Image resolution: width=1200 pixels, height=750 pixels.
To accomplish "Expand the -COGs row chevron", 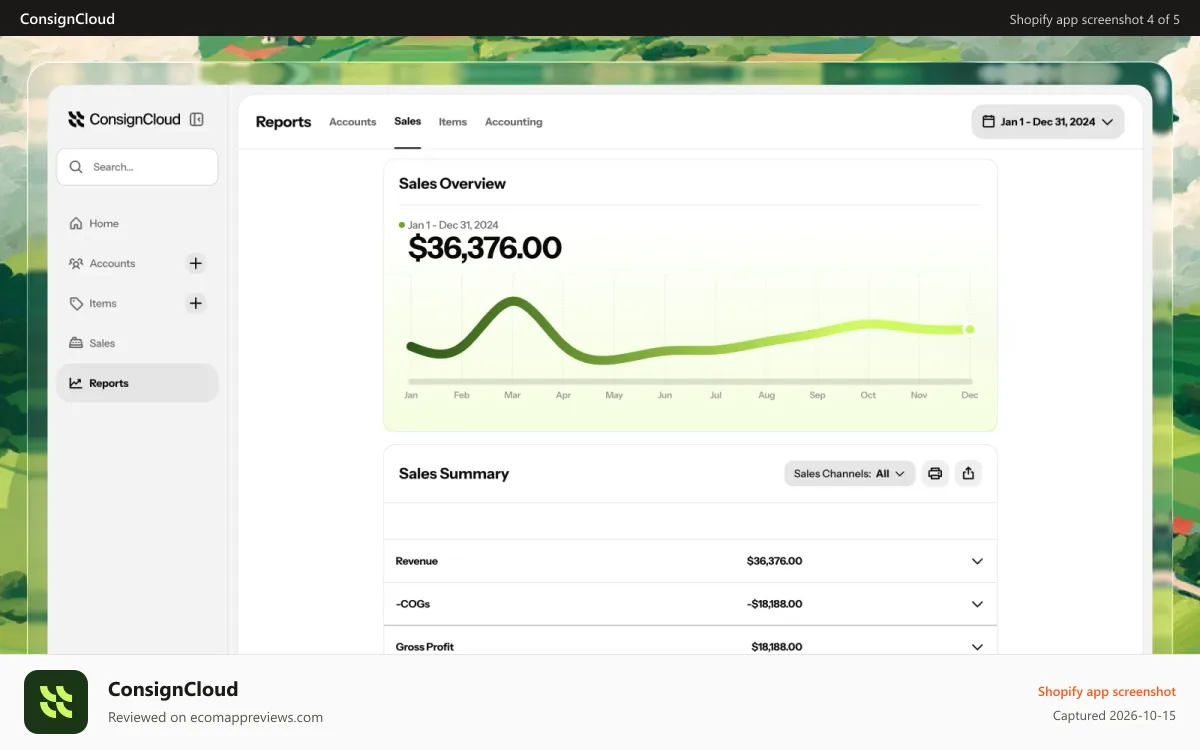I will click(x=978, y=604).
